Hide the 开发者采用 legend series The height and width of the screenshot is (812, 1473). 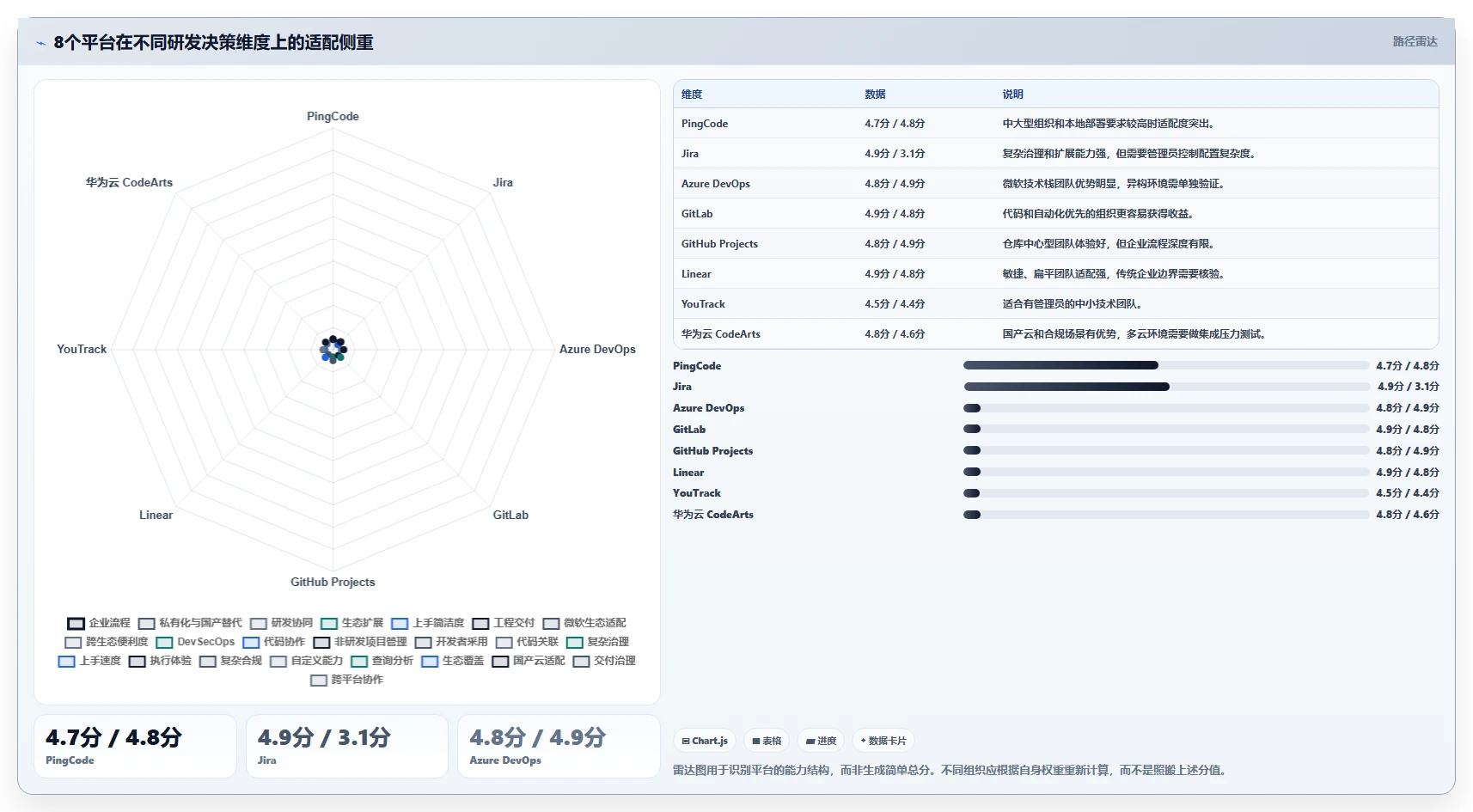pos(451,642)
